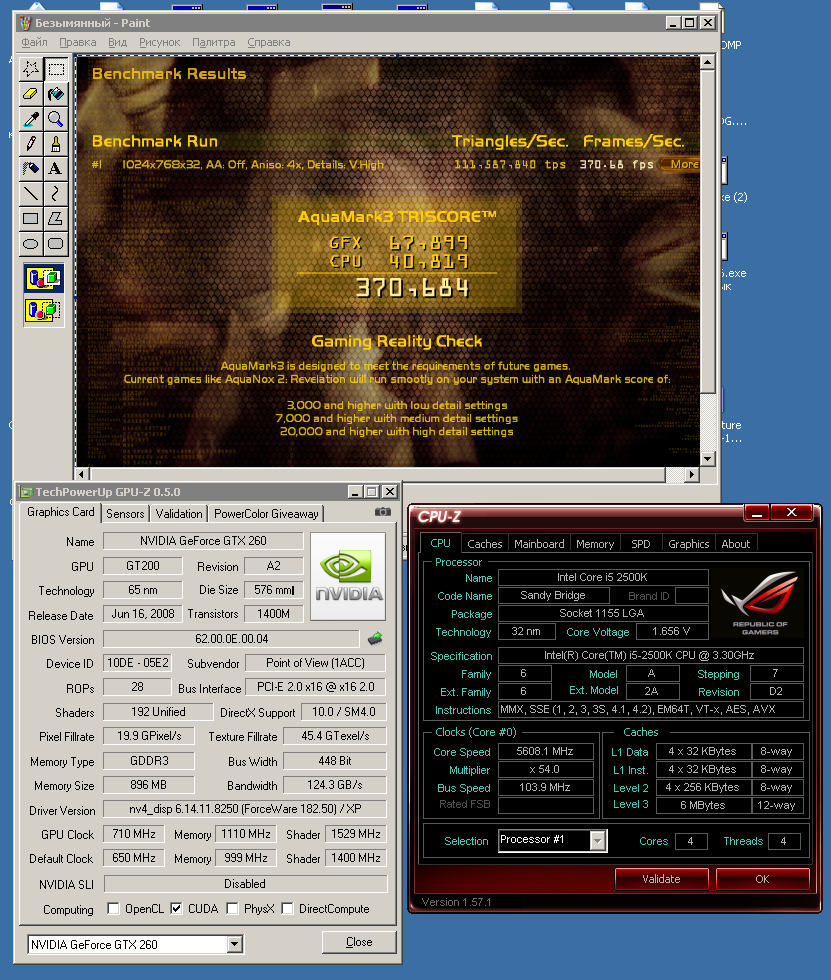Click the Close button in GPU-Z
831x980 pixels.
point(359,942)
